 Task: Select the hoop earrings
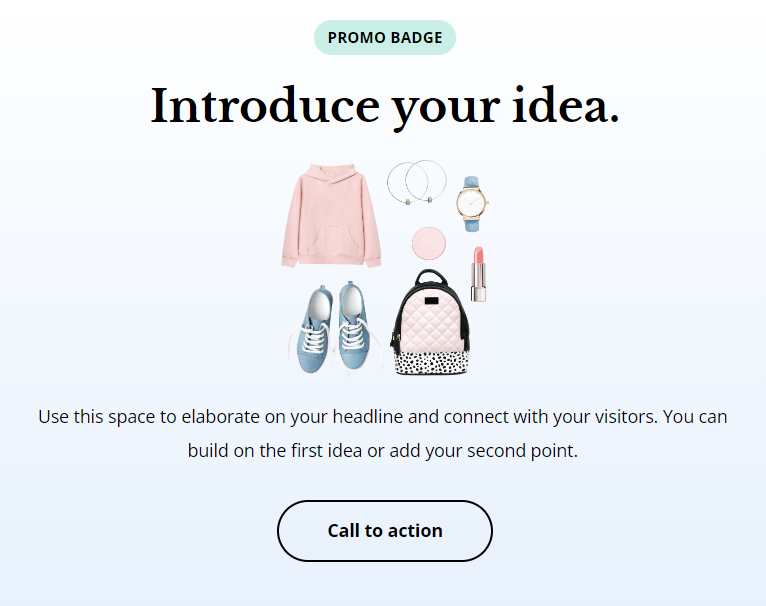pyautogui.click(x=417, y=182)
